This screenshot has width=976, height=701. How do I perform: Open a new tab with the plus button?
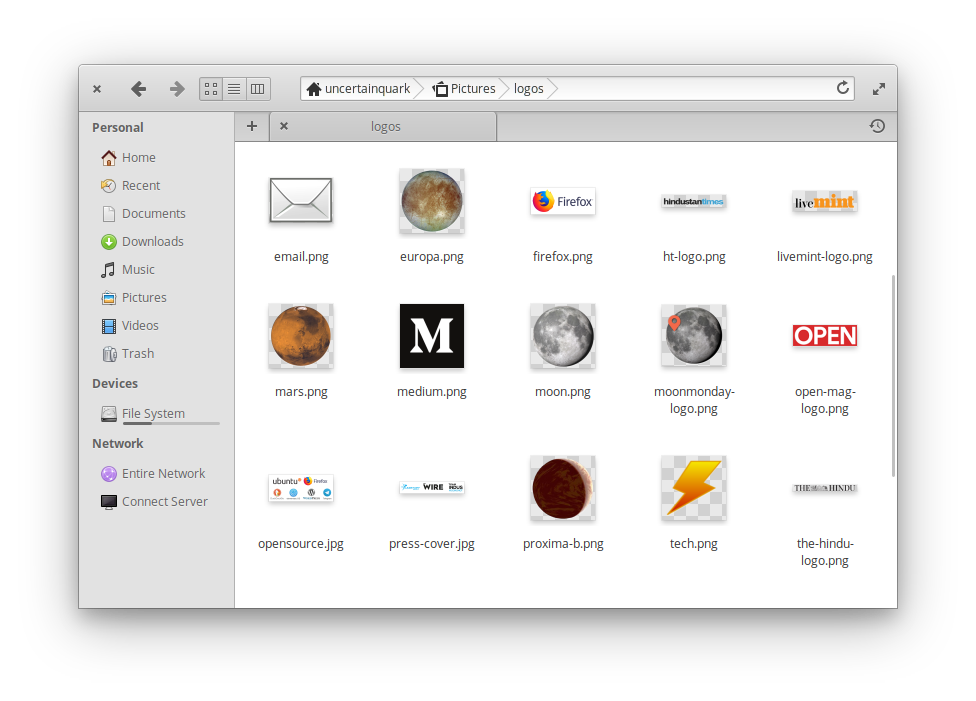coord(251,126)
